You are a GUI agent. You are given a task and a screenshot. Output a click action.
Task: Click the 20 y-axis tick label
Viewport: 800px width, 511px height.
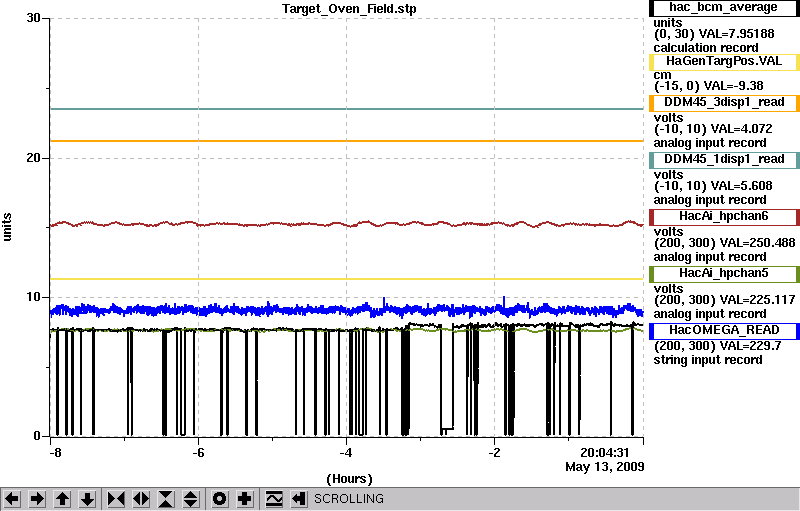(33, 158)
